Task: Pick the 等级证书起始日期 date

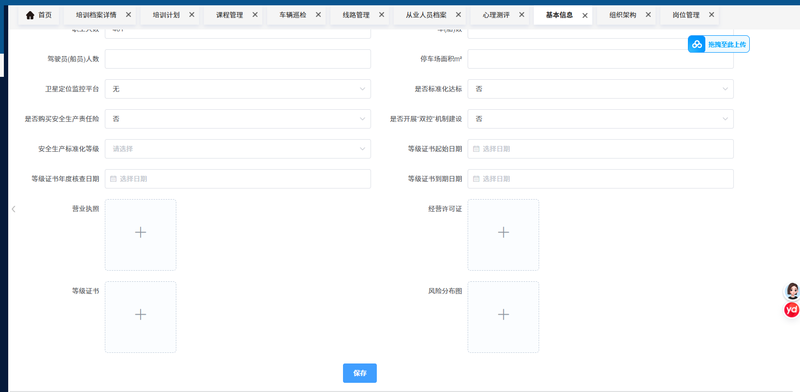Action: point(601,149)
